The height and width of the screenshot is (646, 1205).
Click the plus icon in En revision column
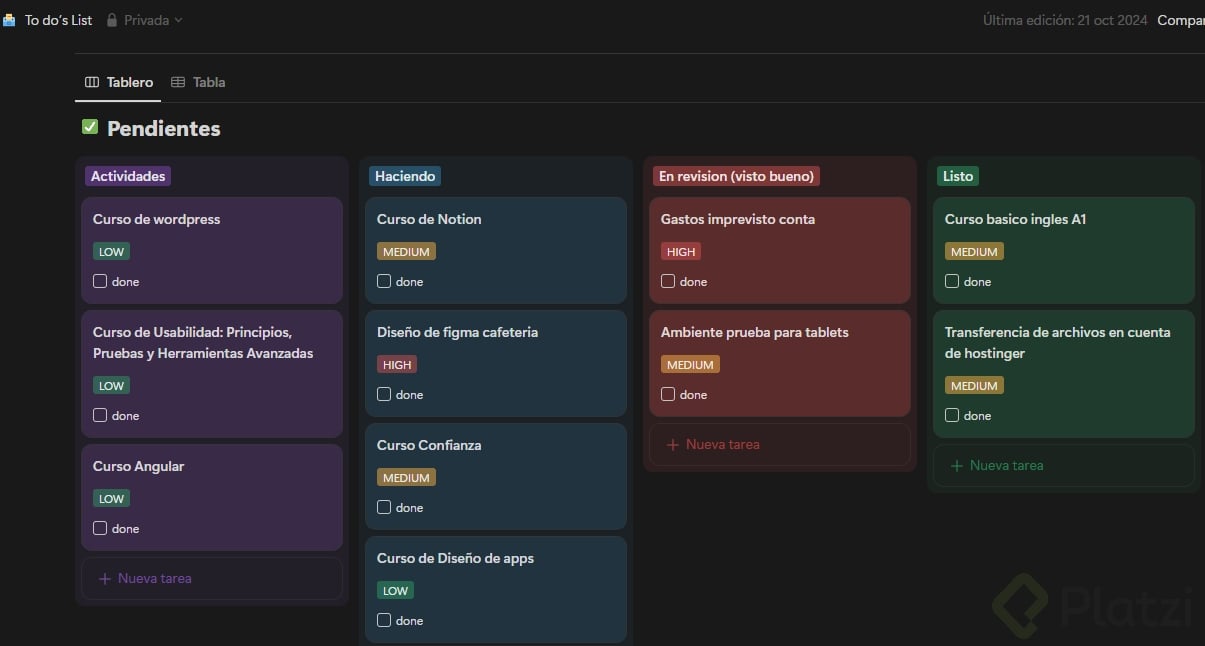673,444
